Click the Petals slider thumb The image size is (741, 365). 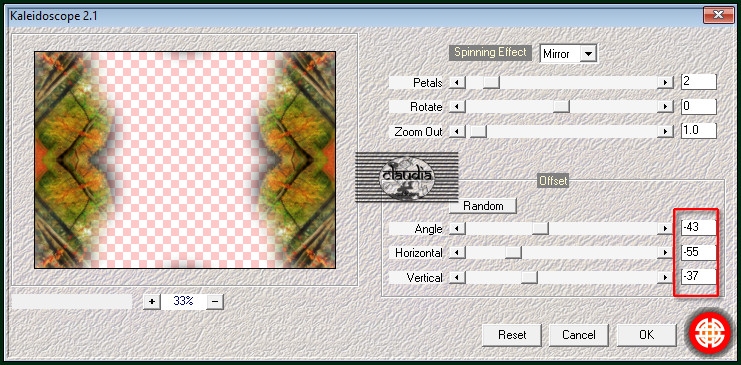coord(491,83)
